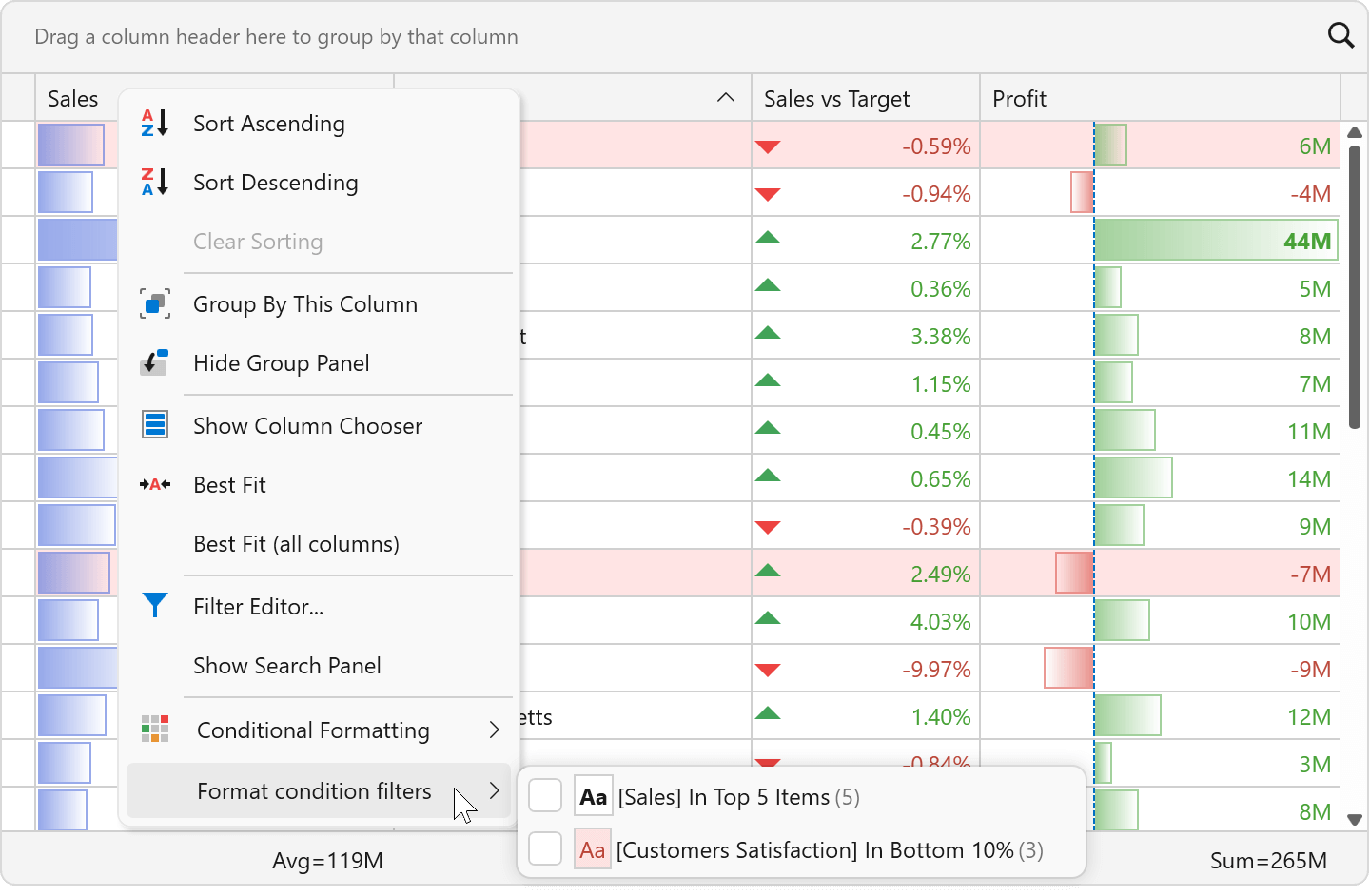Select Best Fit (all columns) menu item
This screenshot has height=896, width=1370.
[x=296, y=544]
